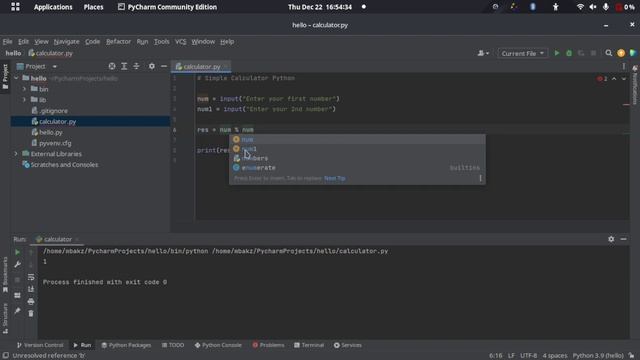Change UTF-8 file encoding in status bar
This screenshot has height=360, width=640.
[x=529, y=356]
